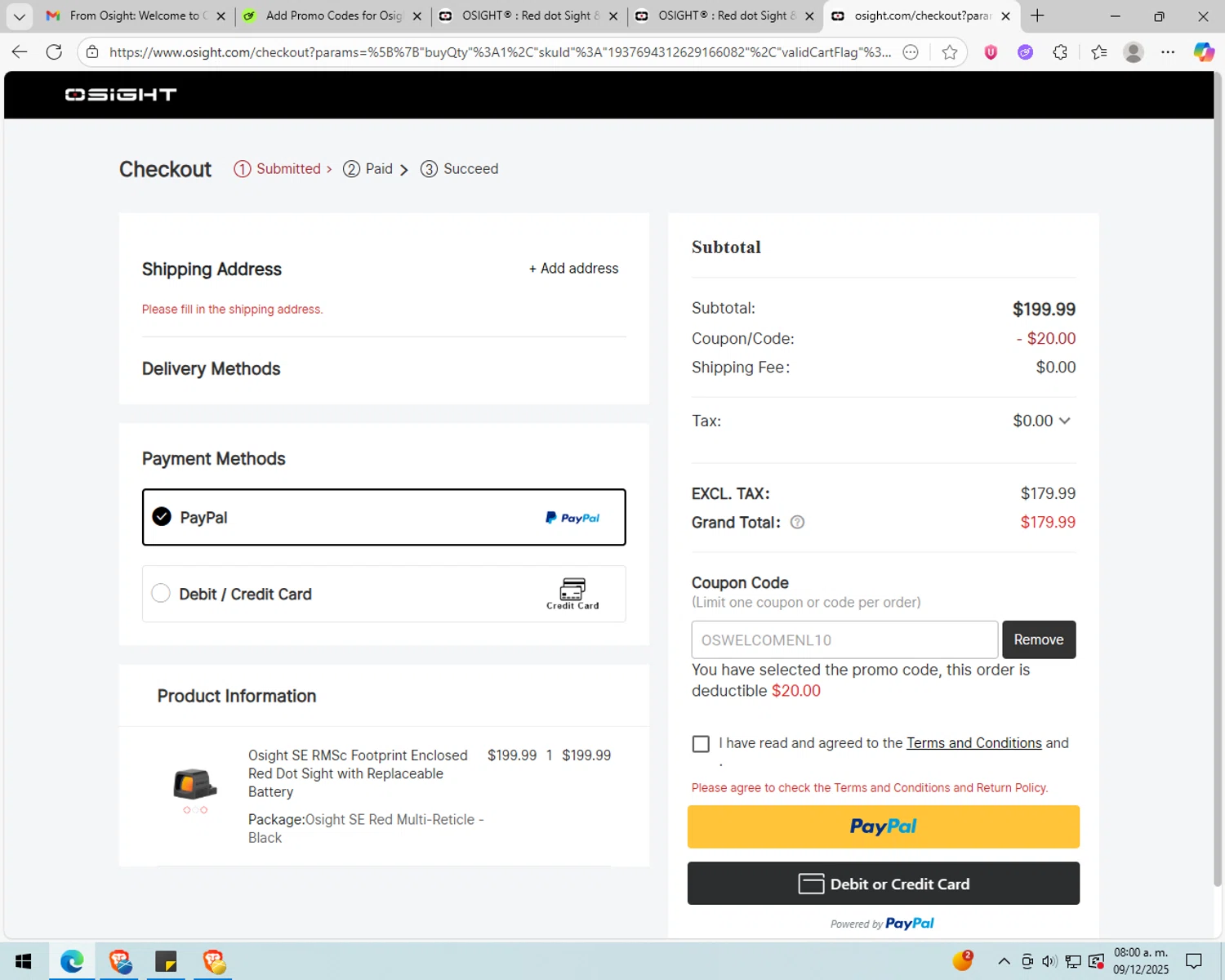This screenshot has width=1225, height=980.
Task: Open a new browser tab
Action: click(1037, 16)
